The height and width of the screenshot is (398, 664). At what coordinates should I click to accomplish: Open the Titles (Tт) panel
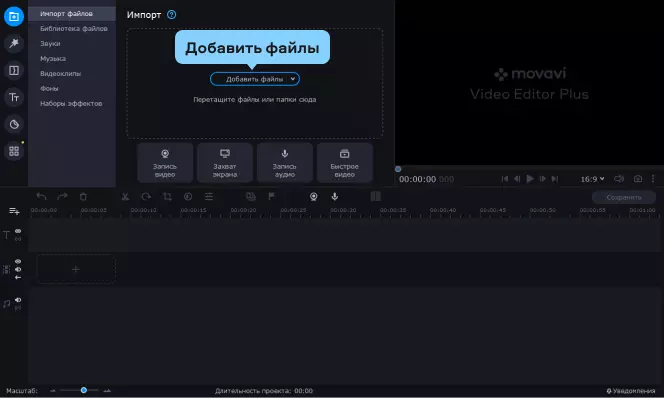click(14, 97)
